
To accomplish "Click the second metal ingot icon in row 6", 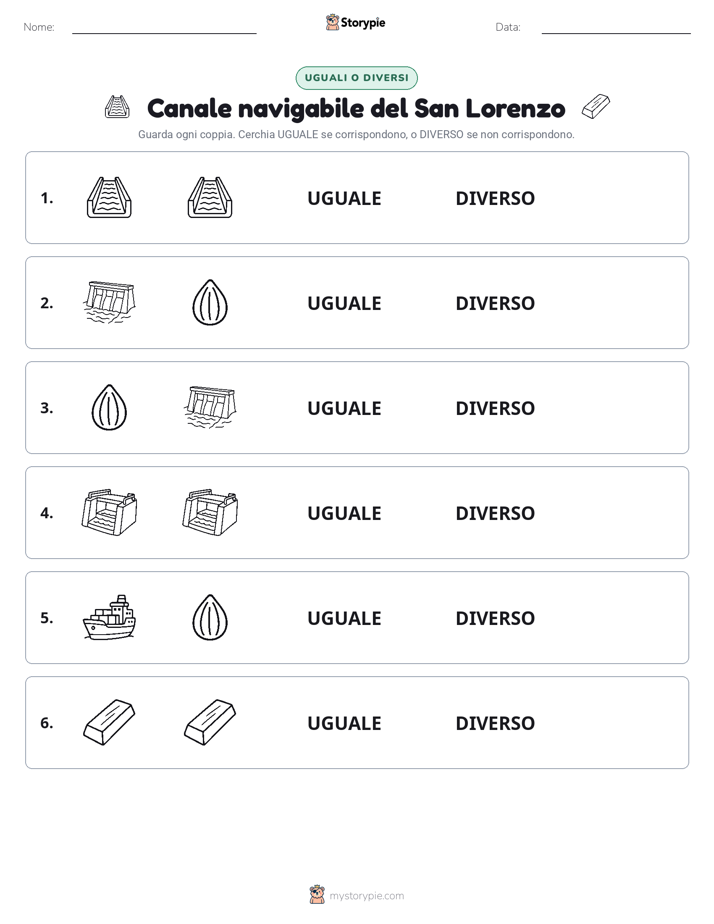I will click(x=210, y=722).
